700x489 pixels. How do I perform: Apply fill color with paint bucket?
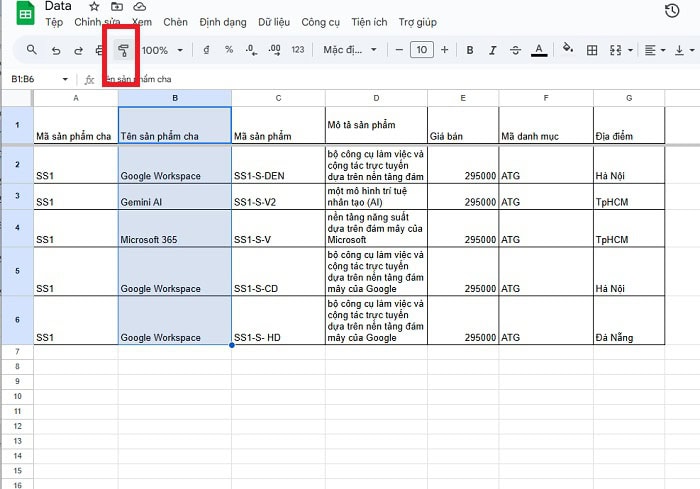click(568, 49)
